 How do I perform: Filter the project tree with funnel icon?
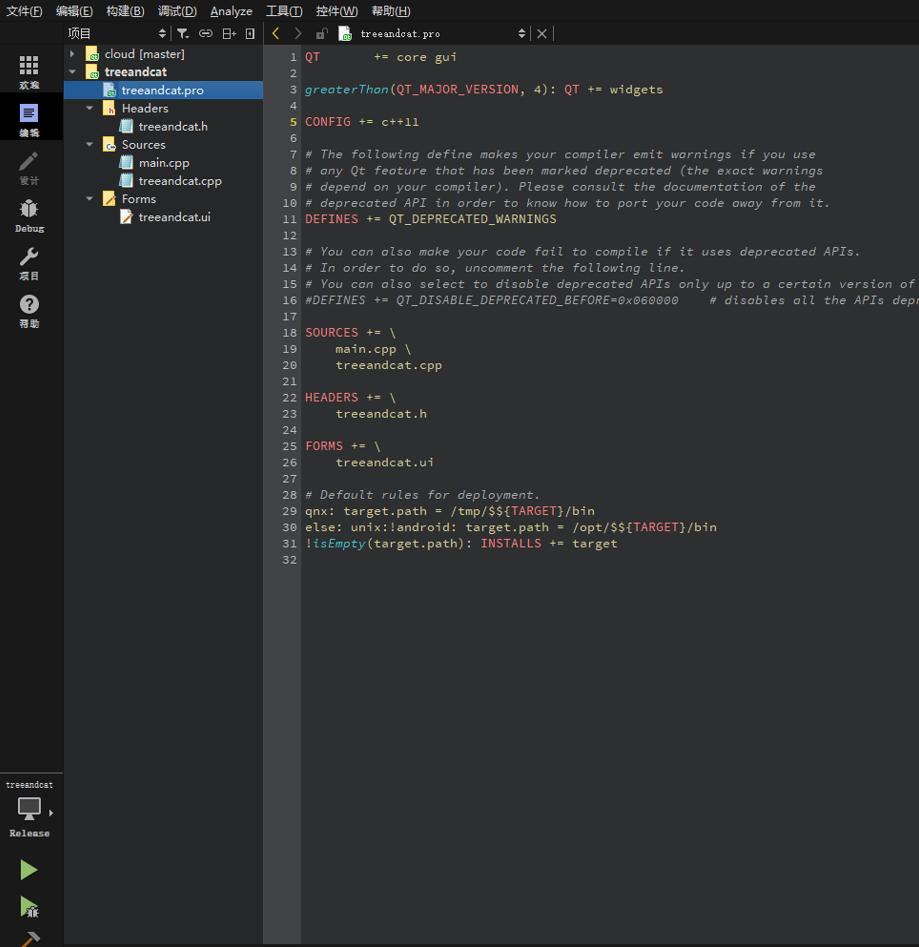[182, 34]
